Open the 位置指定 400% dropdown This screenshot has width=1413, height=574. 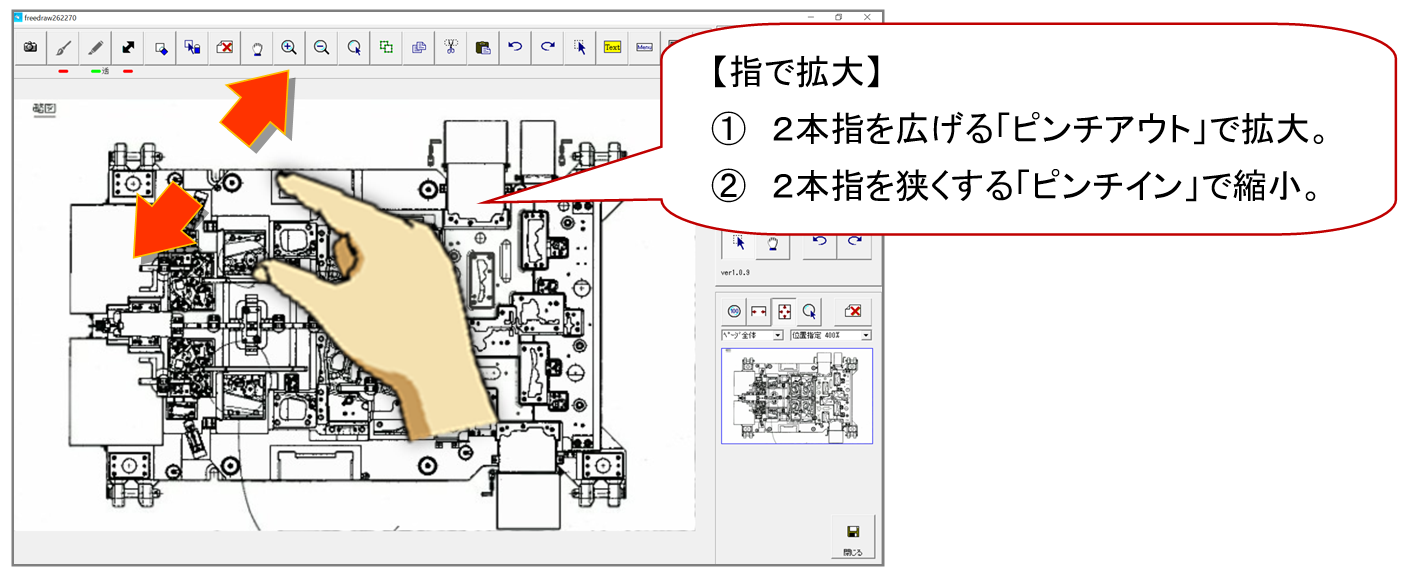click(x=830, y=335)
